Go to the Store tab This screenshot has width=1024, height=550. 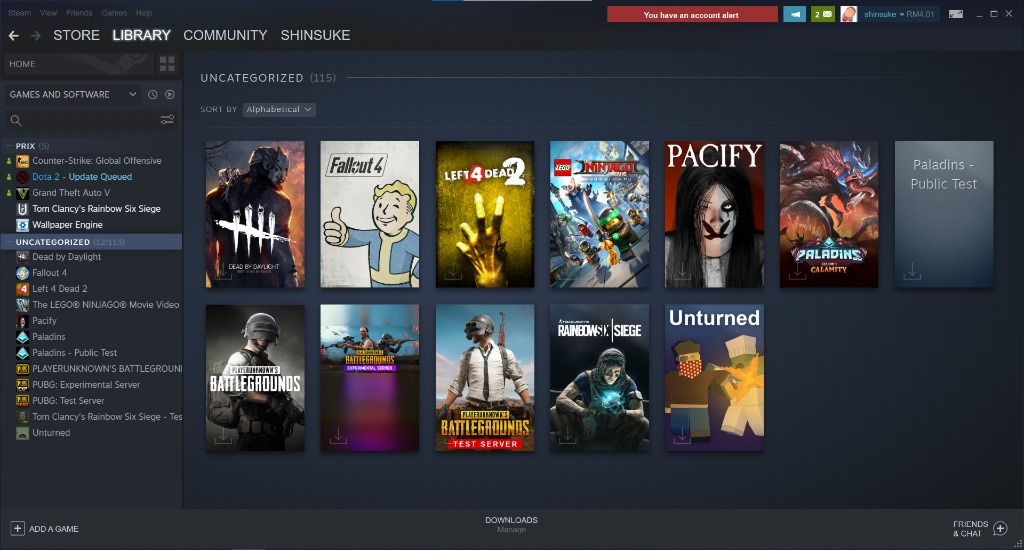tap(76, 35)
